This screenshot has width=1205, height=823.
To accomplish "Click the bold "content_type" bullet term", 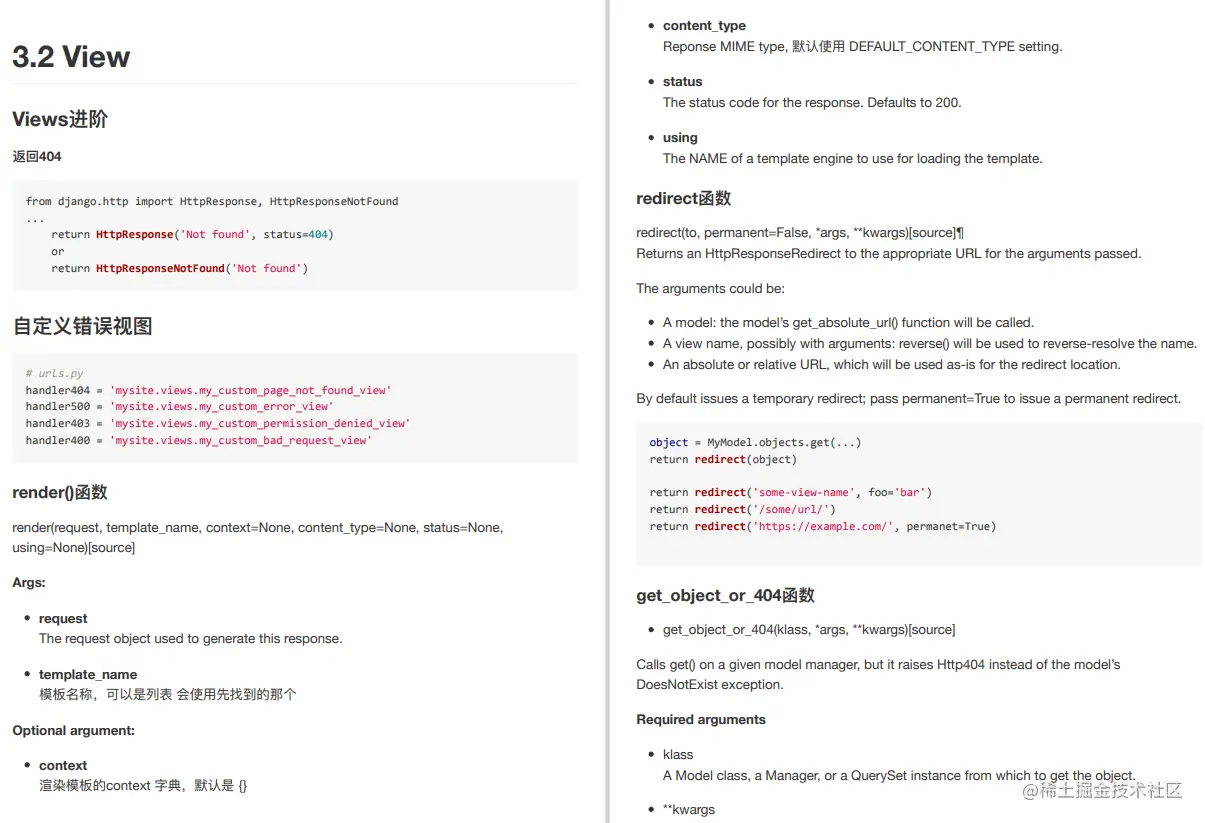I will tap(704, 26).
